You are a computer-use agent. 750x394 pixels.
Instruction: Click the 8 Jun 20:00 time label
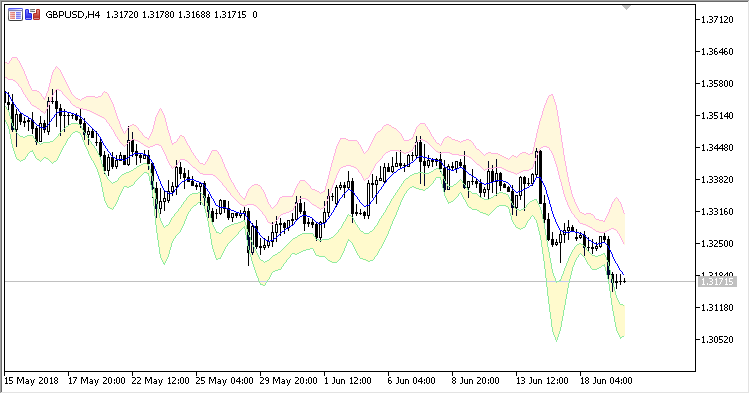tap(475, 381)
